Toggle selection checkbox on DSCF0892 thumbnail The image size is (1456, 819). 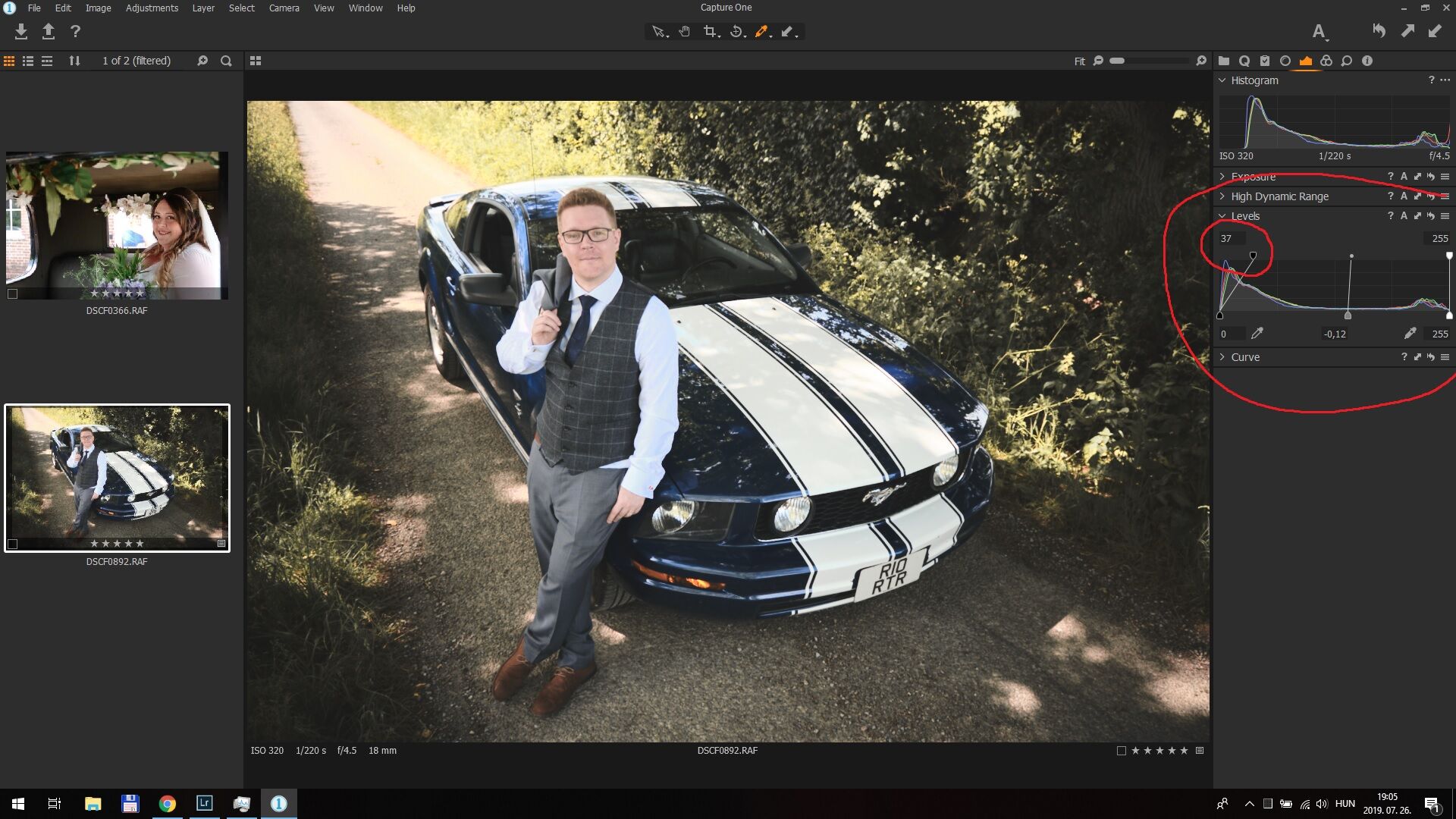[x=12, y=544]
